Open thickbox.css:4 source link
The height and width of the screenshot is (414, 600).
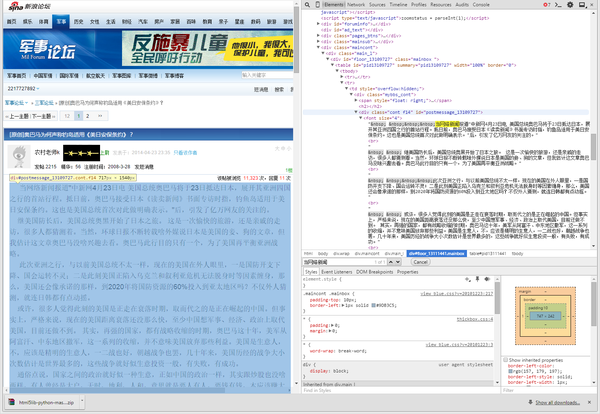pos(475,319)
